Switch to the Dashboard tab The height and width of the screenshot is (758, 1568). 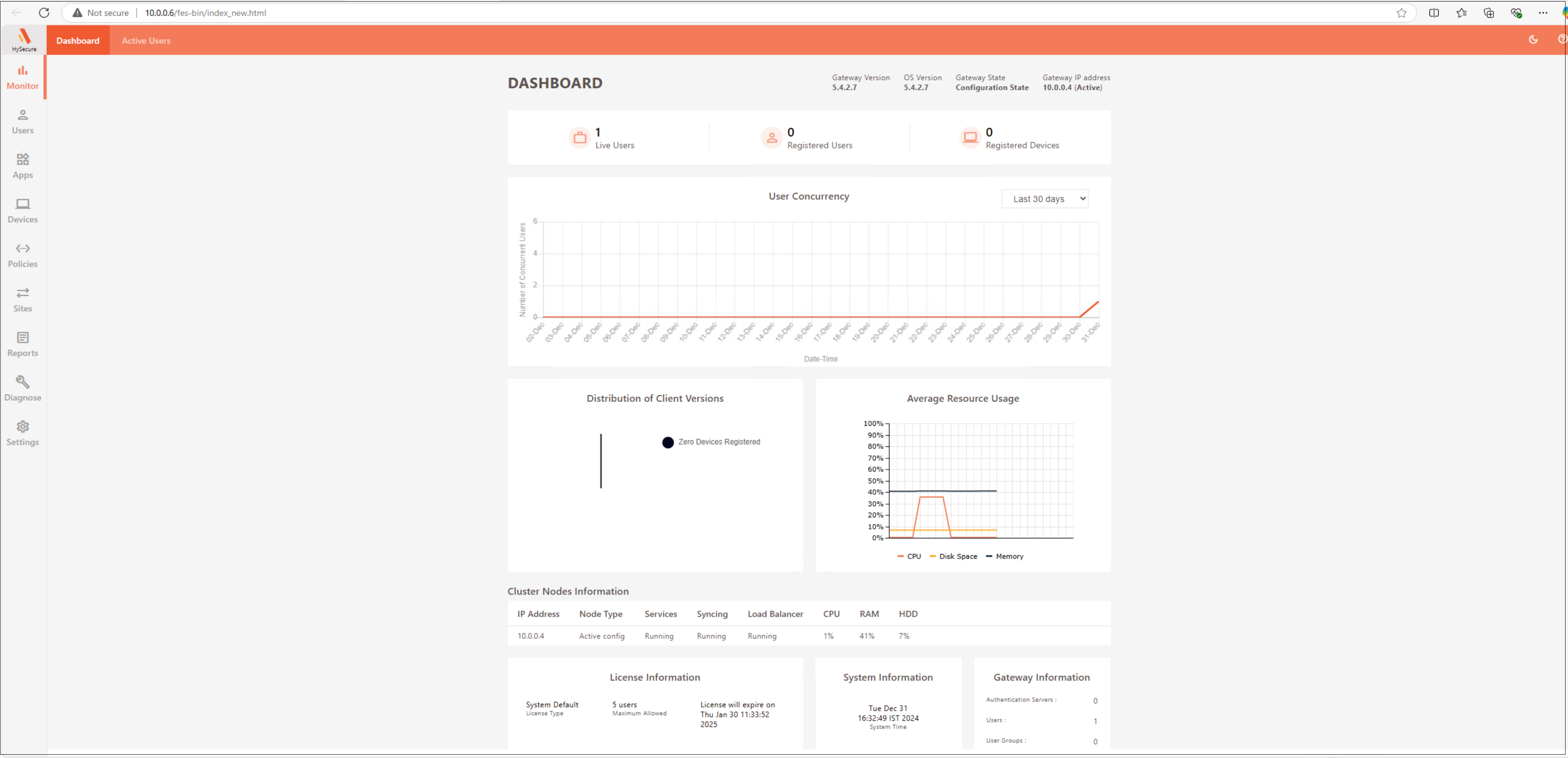click(78, 40)
